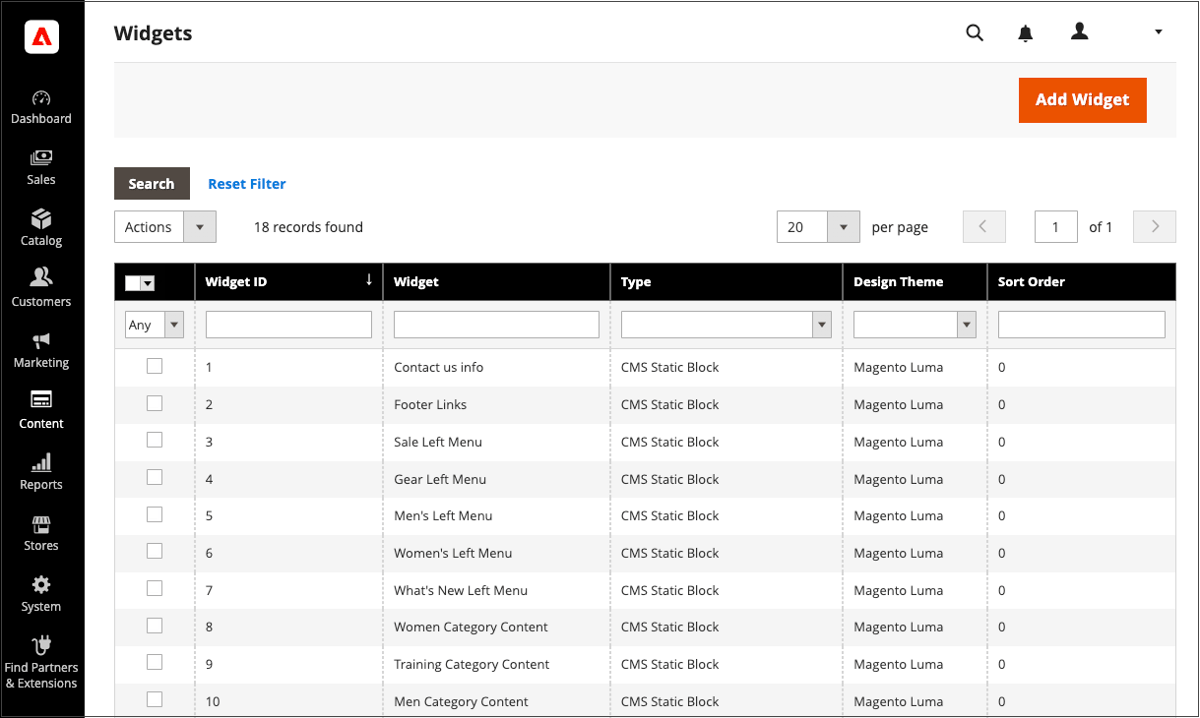Viewport: 1200px width, 718px height.
Task: Open the admin account menu arrow
Action: pos(1157,32)
